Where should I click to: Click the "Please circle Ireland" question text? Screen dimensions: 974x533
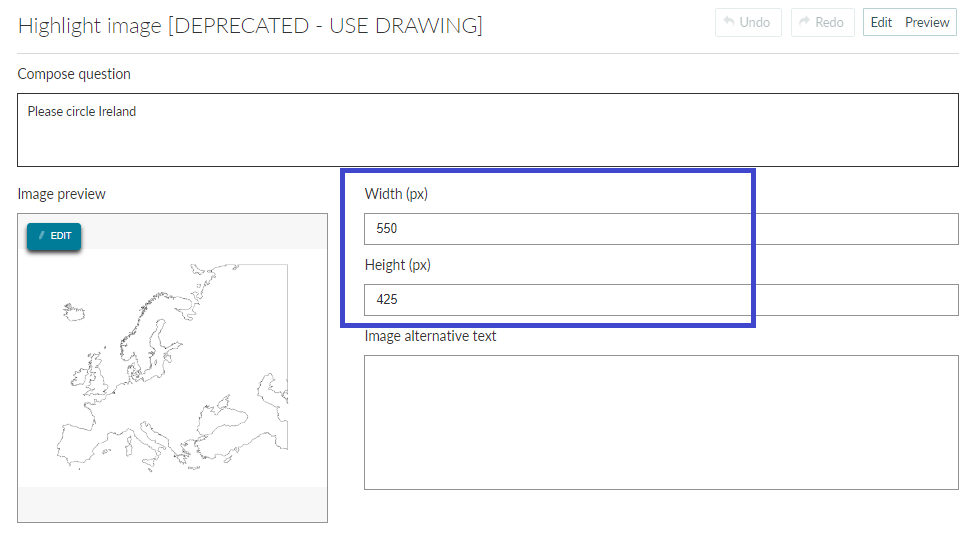(81, 111)
